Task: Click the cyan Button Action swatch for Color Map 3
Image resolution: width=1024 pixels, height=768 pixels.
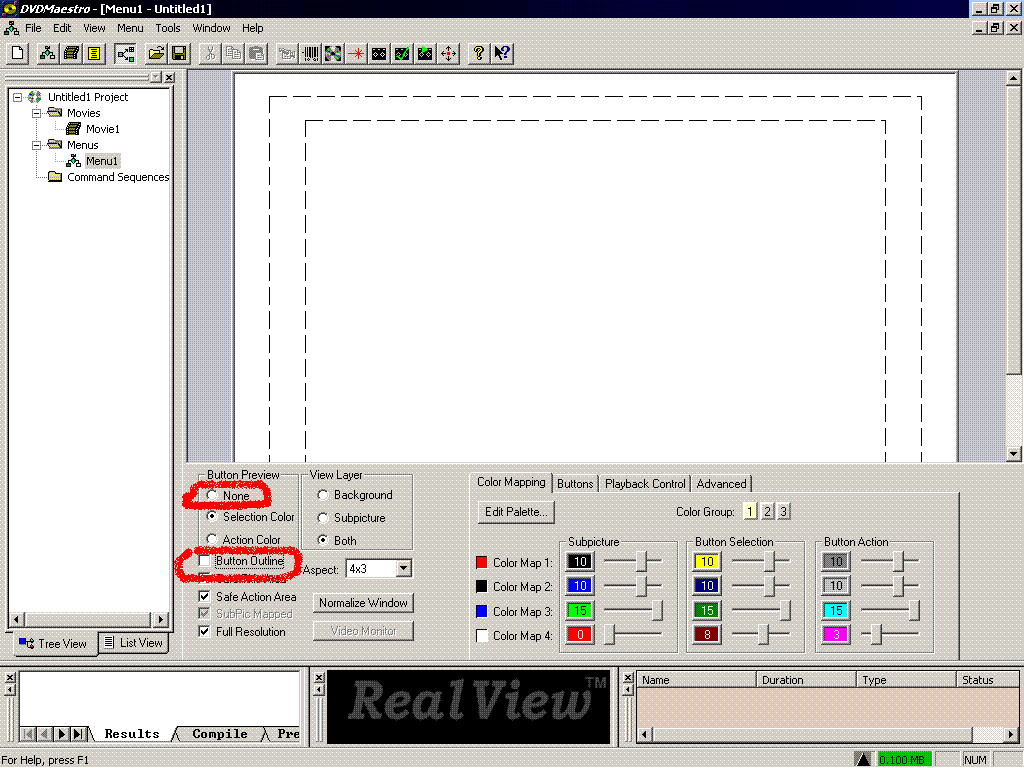Action: [x=836, y=611]
